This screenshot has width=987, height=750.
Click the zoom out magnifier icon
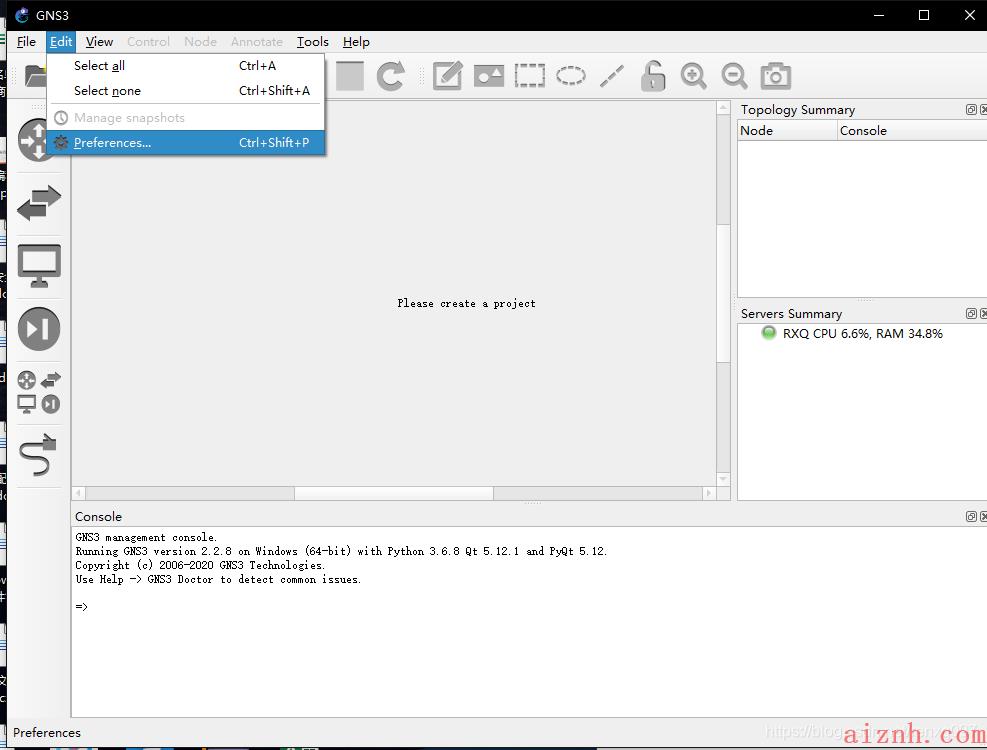click(x=734, y=76)
